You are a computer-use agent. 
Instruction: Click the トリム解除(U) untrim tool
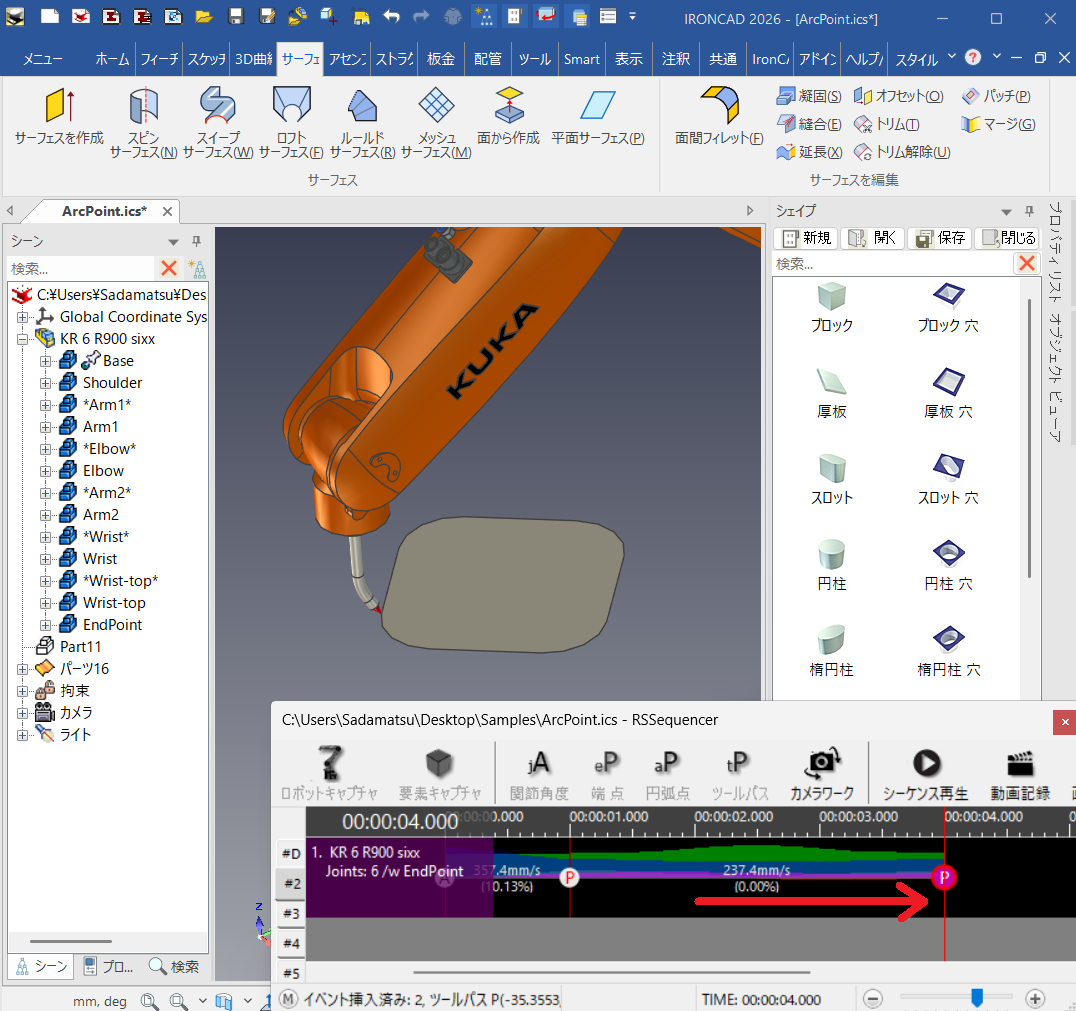(x=902, y=152)
